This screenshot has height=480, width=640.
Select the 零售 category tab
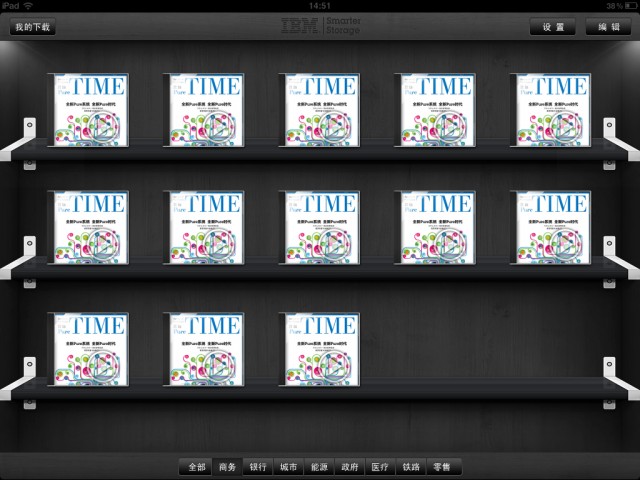click(x=443, y=467)
